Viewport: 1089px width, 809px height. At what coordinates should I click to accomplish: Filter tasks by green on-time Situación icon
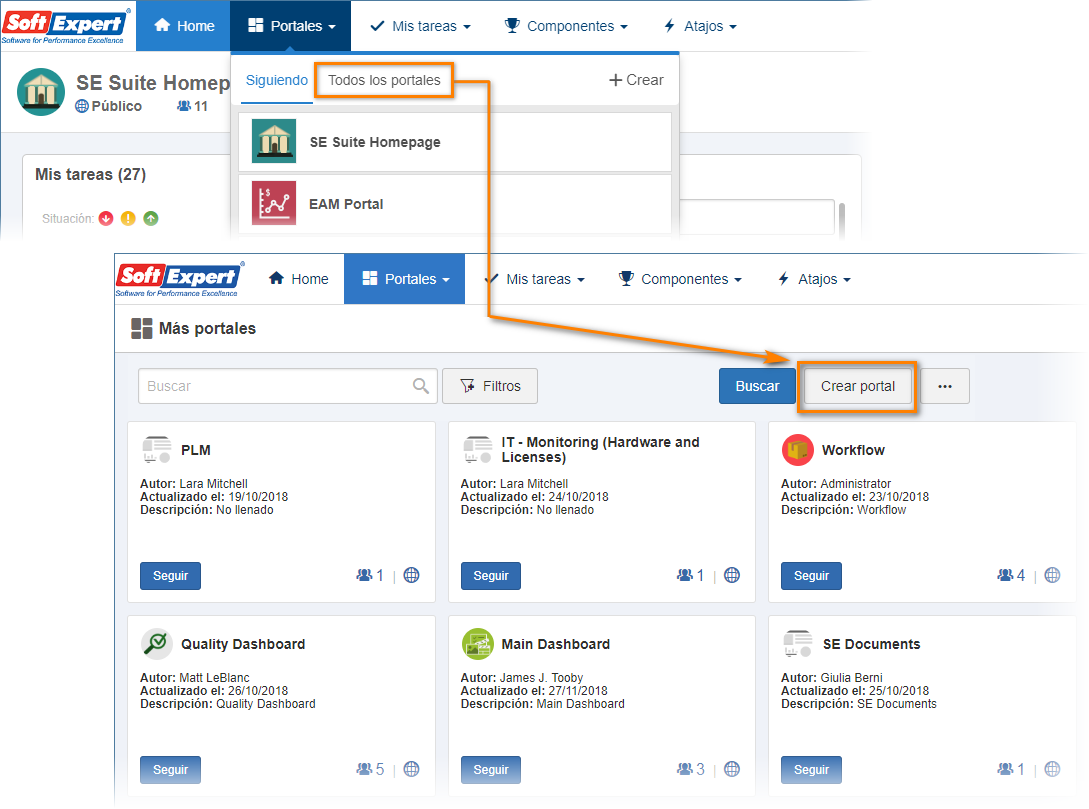151,219
